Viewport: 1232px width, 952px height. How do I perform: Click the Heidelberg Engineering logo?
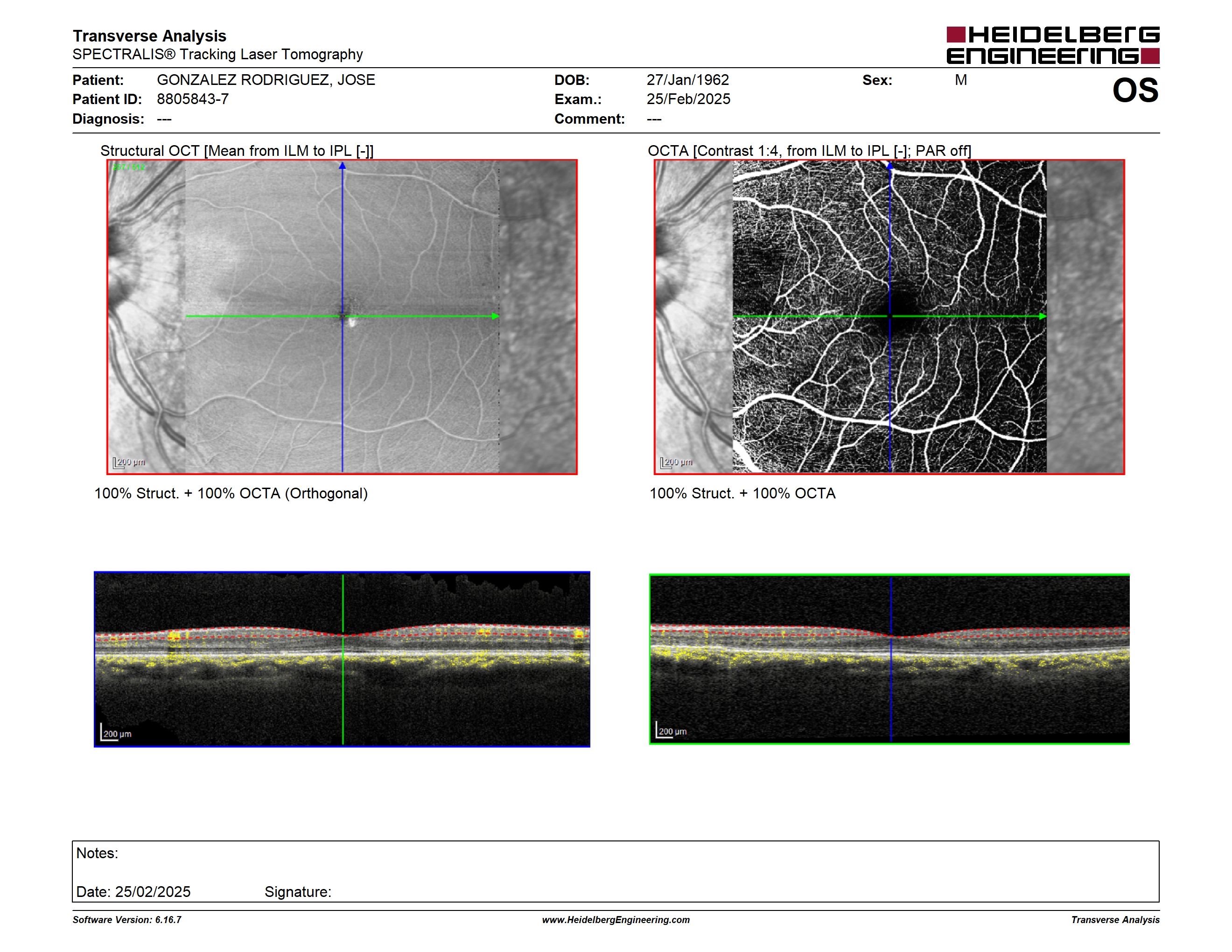click(x=1053, y=45)
